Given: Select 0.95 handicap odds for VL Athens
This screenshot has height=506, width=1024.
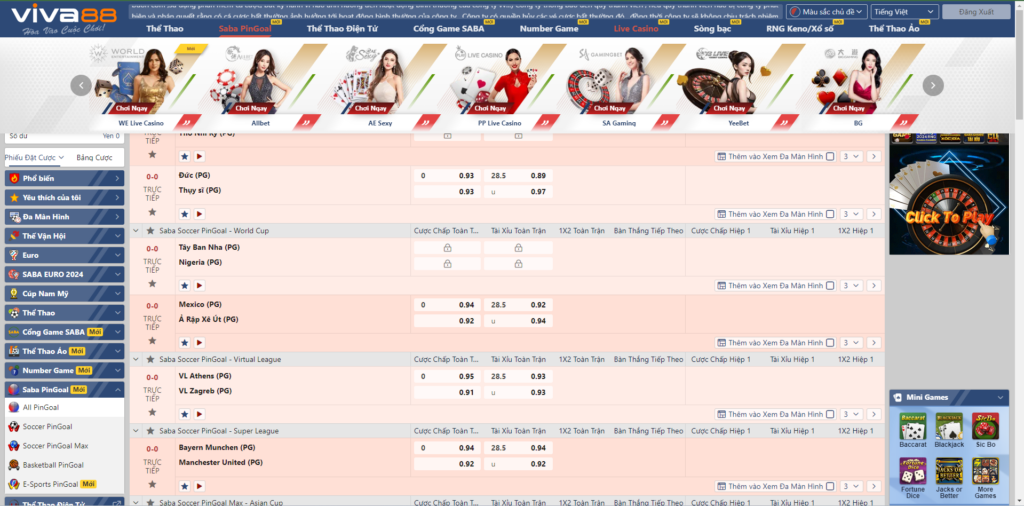Looking at the screenshot, I should 447,377.
